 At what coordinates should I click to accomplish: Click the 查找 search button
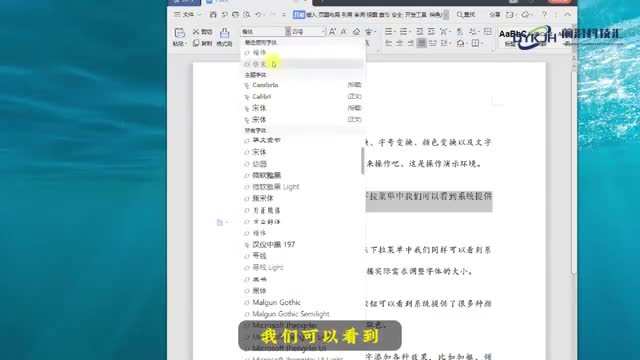click(x=466, y=15)
